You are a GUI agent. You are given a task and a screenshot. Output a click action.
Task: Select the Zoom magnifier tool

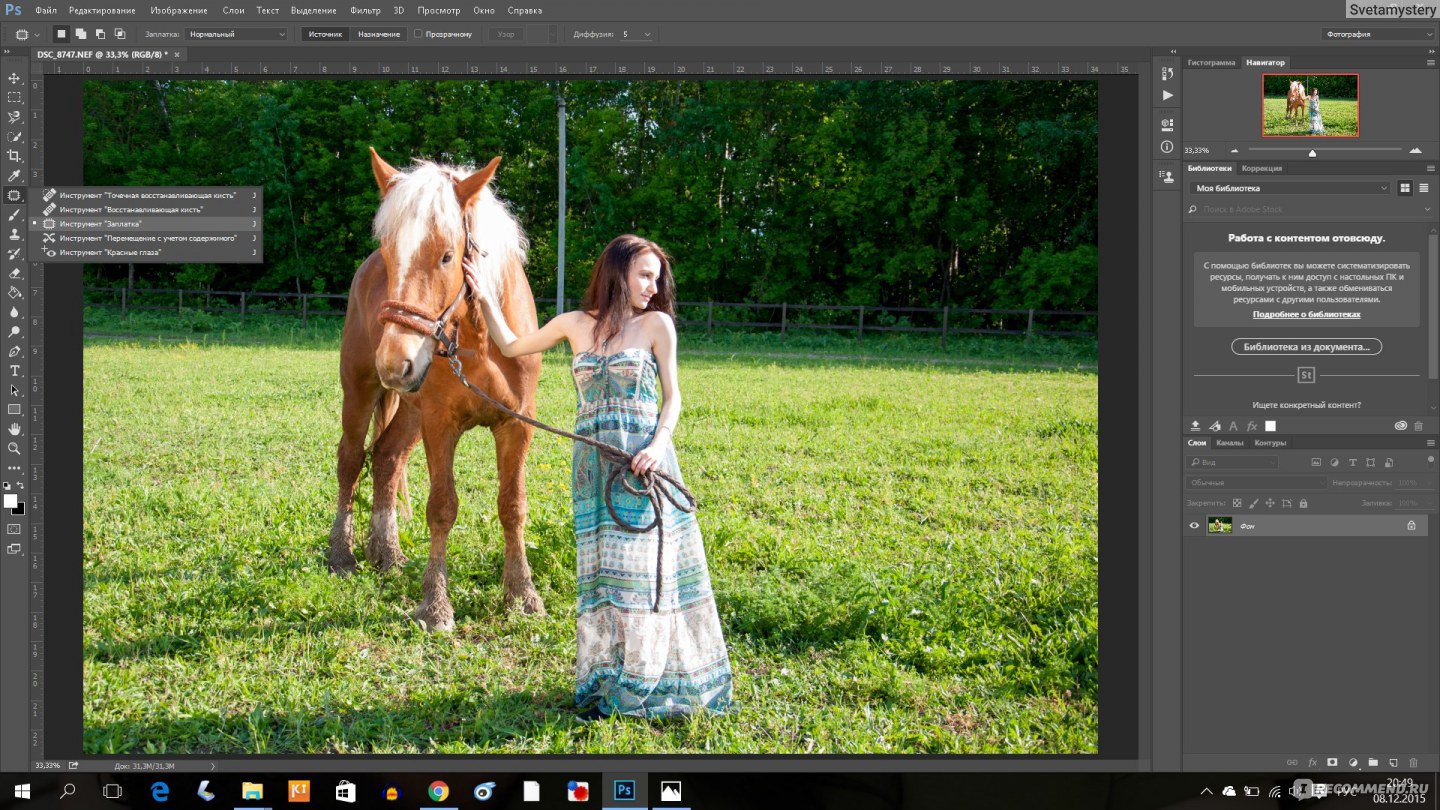14,449
